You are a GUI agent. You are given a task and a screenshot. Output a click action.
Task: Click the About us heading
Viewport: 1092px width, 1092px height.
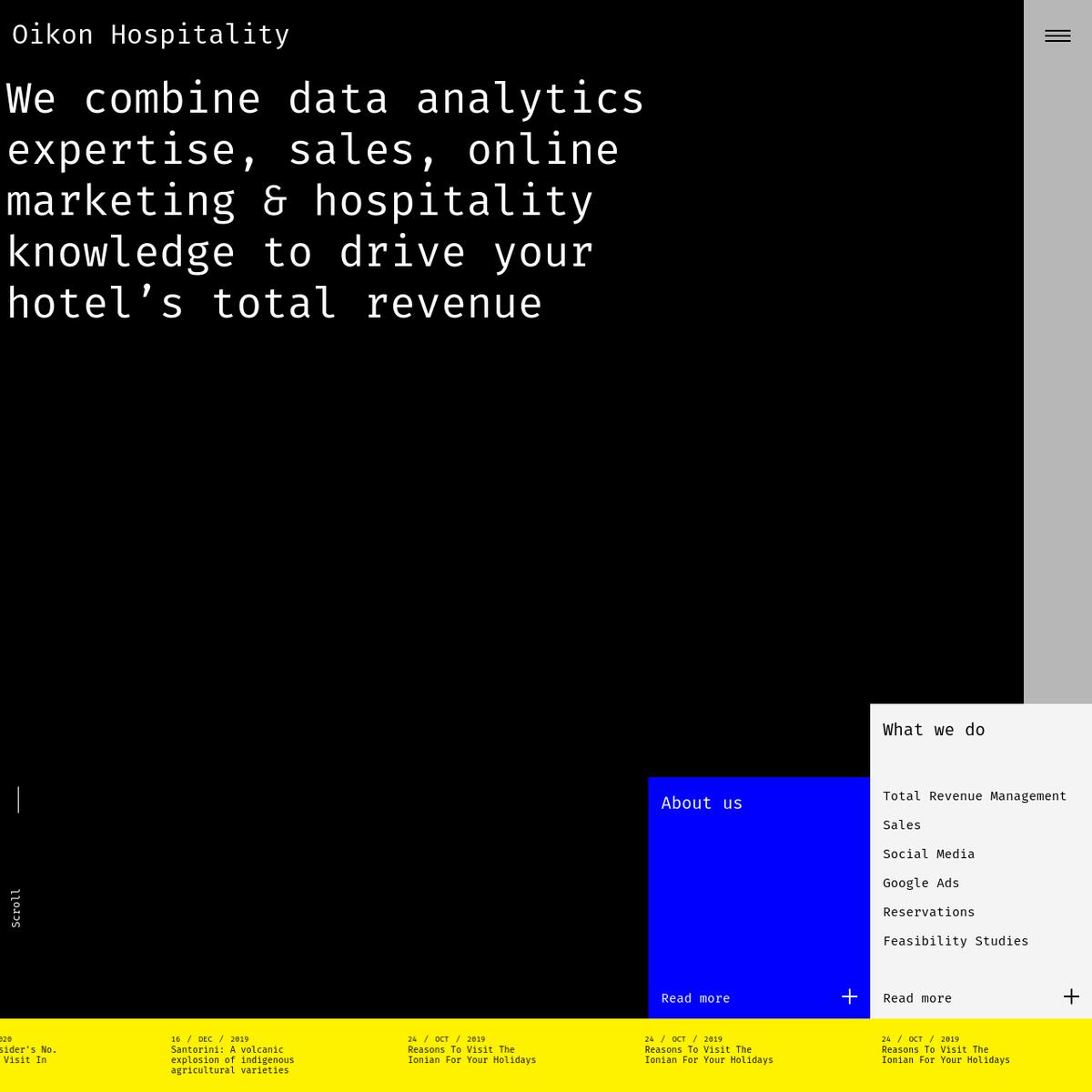click(702, 804)
